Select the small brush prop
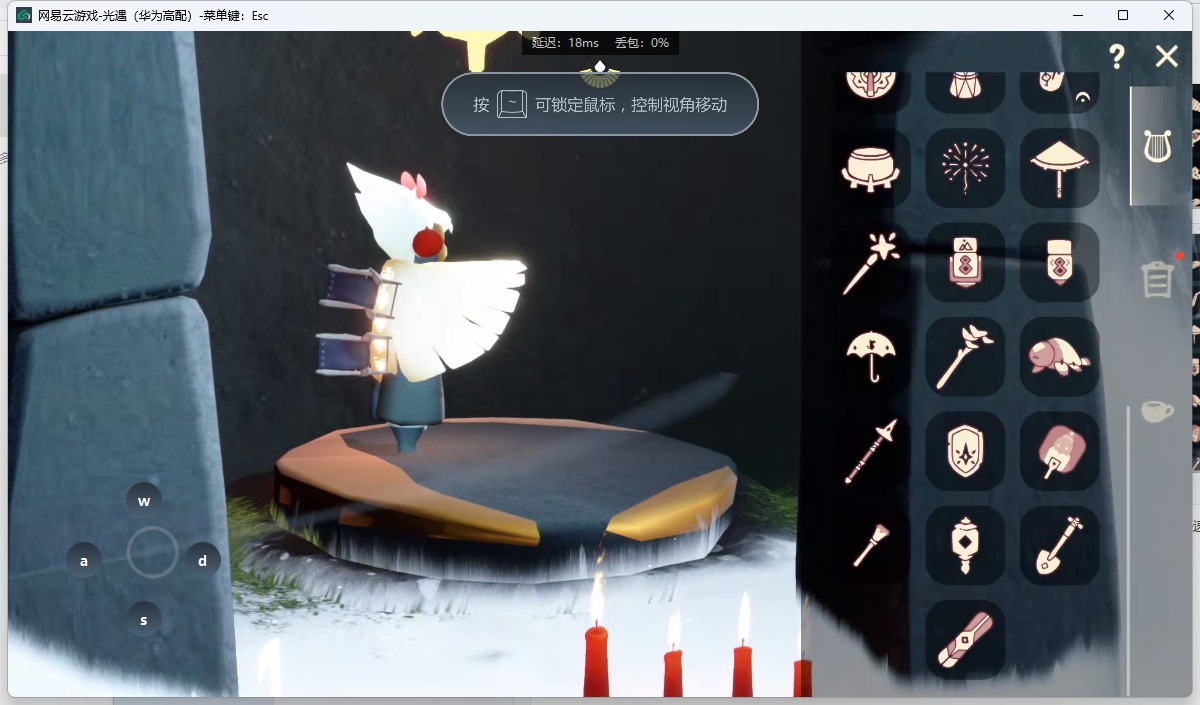Image resolution: width=1200 pixels, height=705 pixels. coord(870,545)
